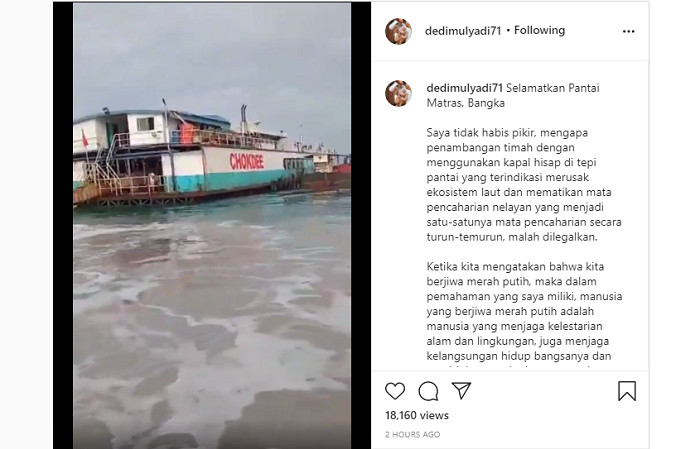Share post using the paper plane icon
This screenshot has height=449, width=700.
(x=461, y=390)
